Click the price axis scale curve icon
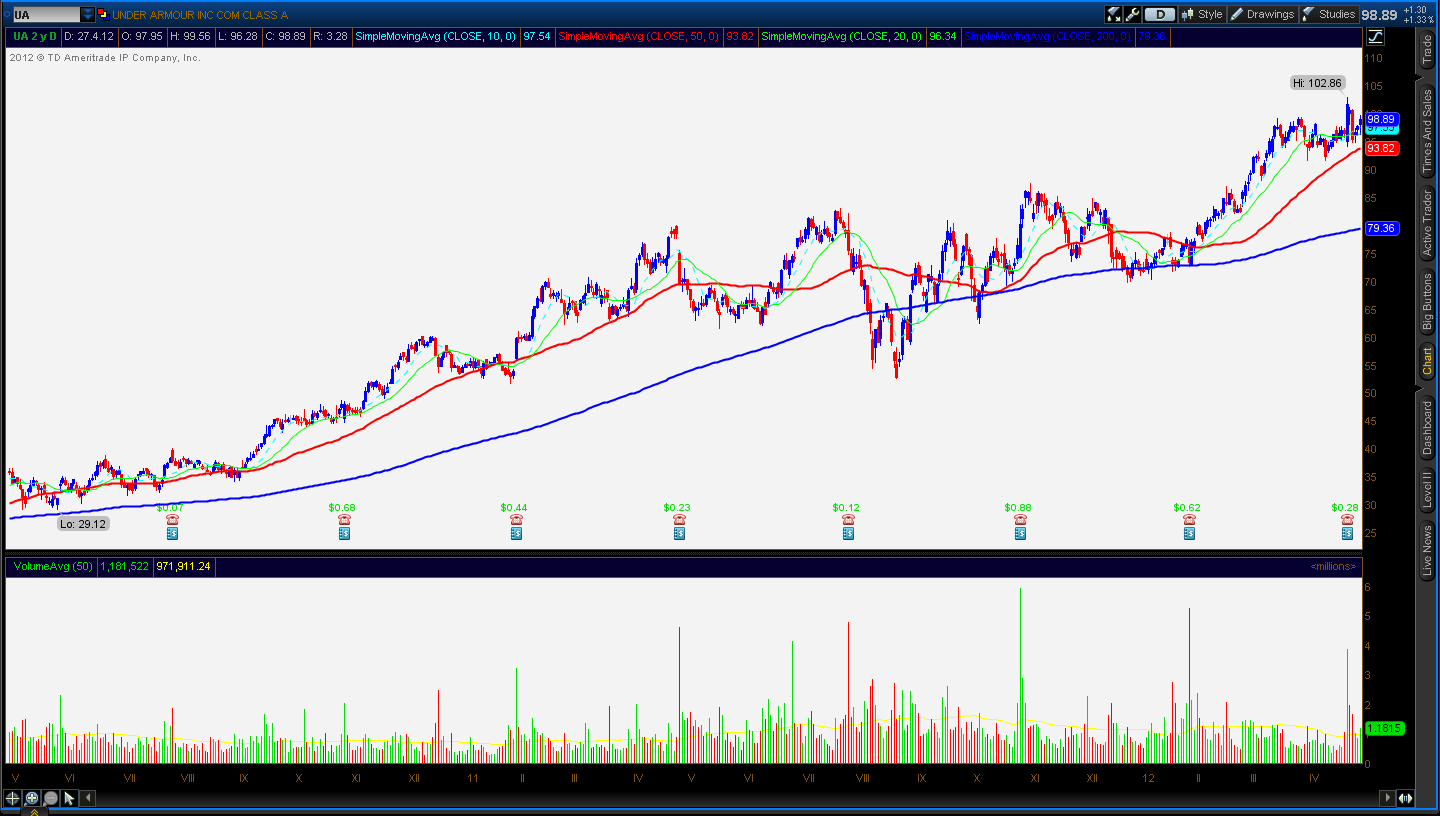 [x=1375, y=37]
